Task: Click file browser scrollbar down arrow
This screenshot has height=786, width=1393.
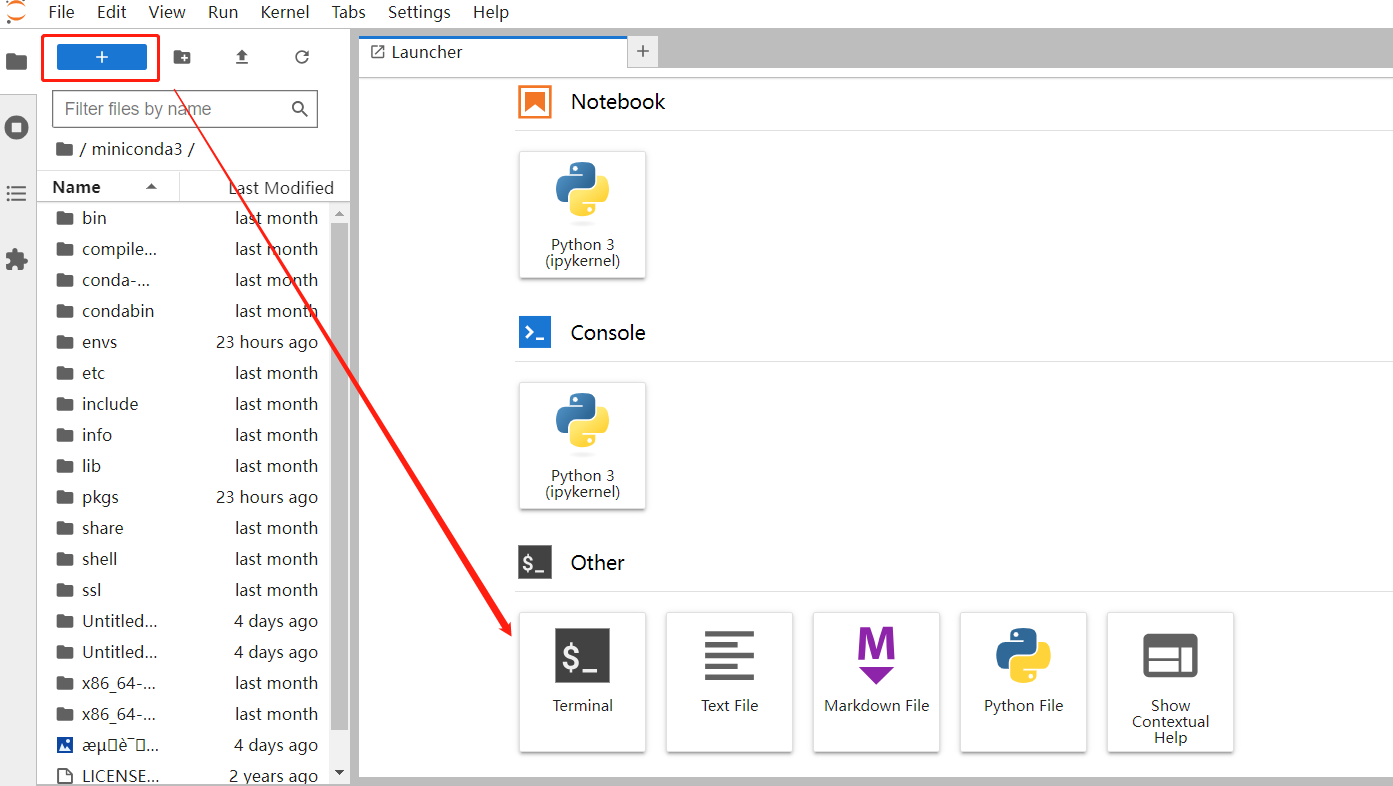Action: click(339, 772)
